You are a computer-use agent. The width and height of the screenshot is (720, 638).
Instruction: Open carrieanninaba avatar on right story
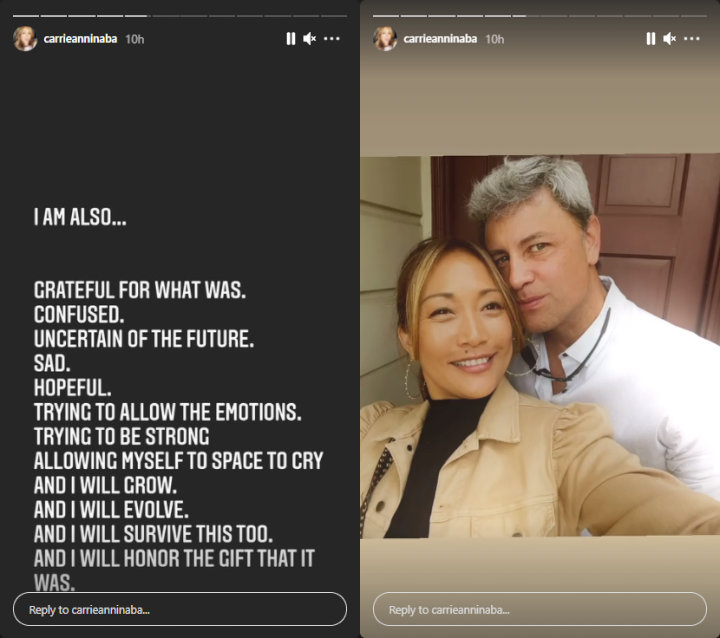click(x=385, y=39)
